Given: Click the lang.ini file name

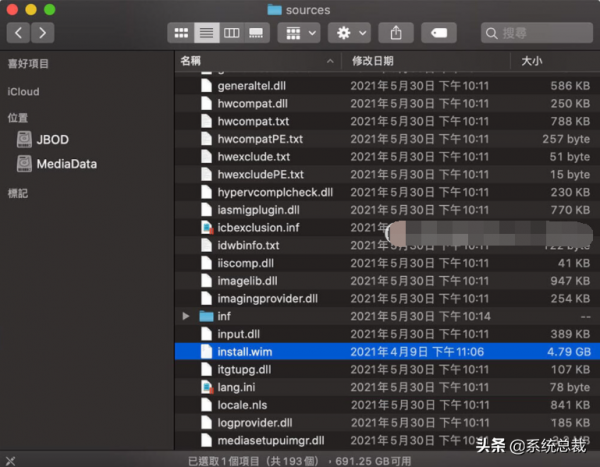Looking at the screenshot, I should coord(236,387).
